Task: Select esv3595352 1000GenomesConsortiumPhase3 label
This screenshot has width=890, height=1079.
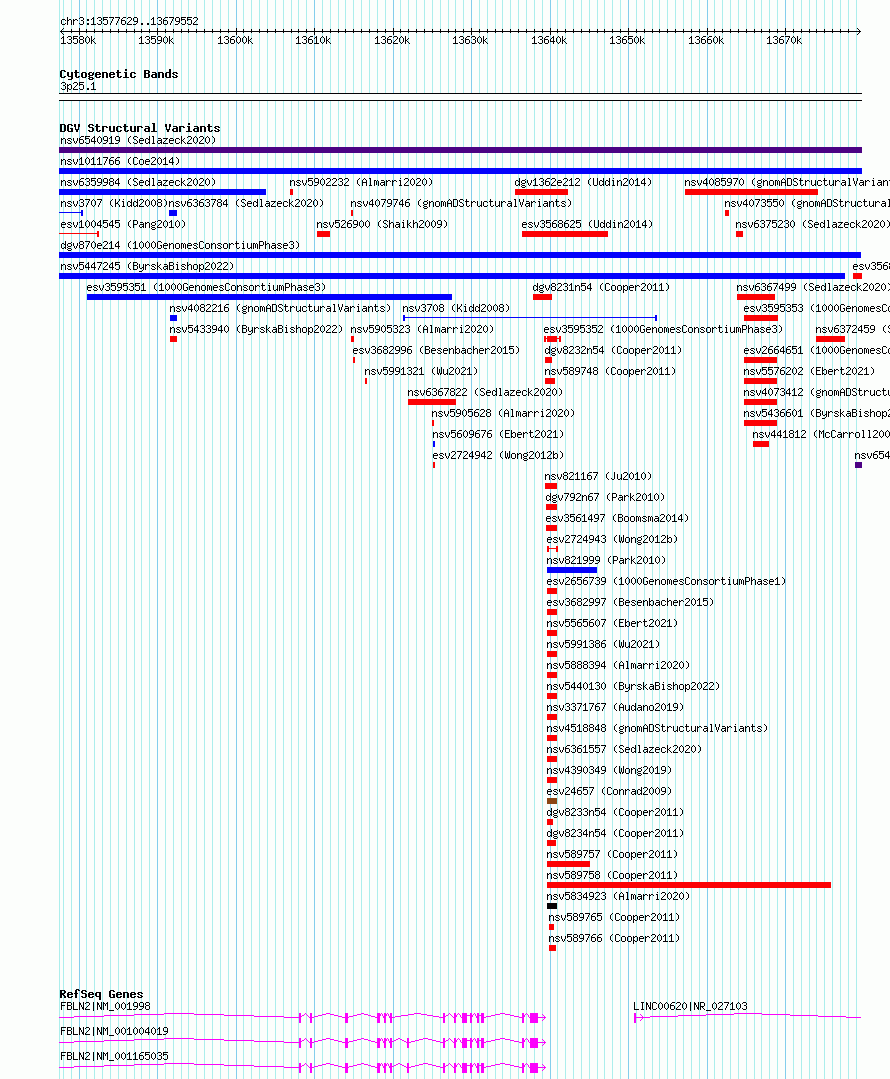Action: pyautogui.click(x=663, y=329)
